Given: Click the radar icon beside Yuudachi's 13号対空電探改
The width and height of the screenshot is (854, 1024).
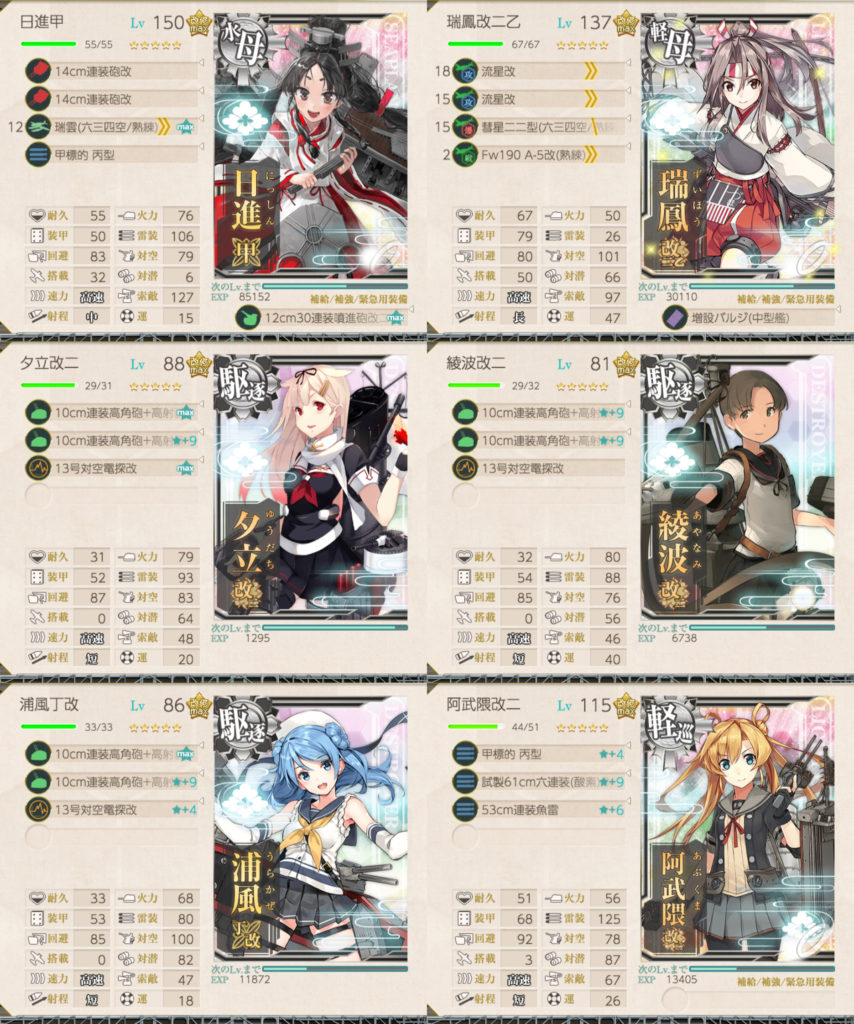Looking at the screenshot, I should coord(38,468).
